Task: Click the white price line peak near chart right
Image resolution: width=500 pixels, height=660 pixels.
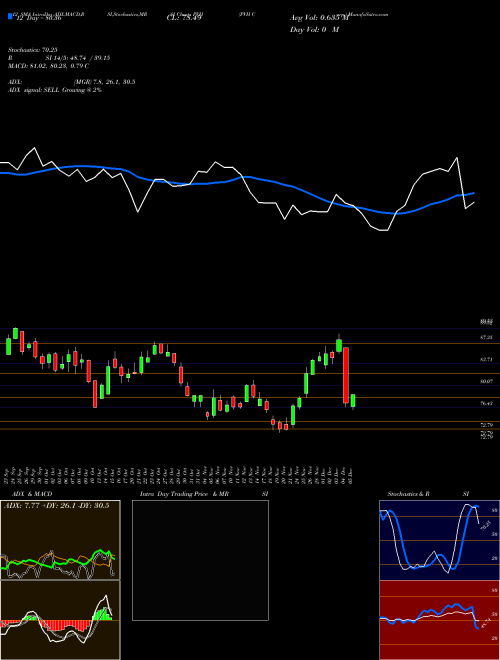Action: pyautogui.click(x=457, y=158)
